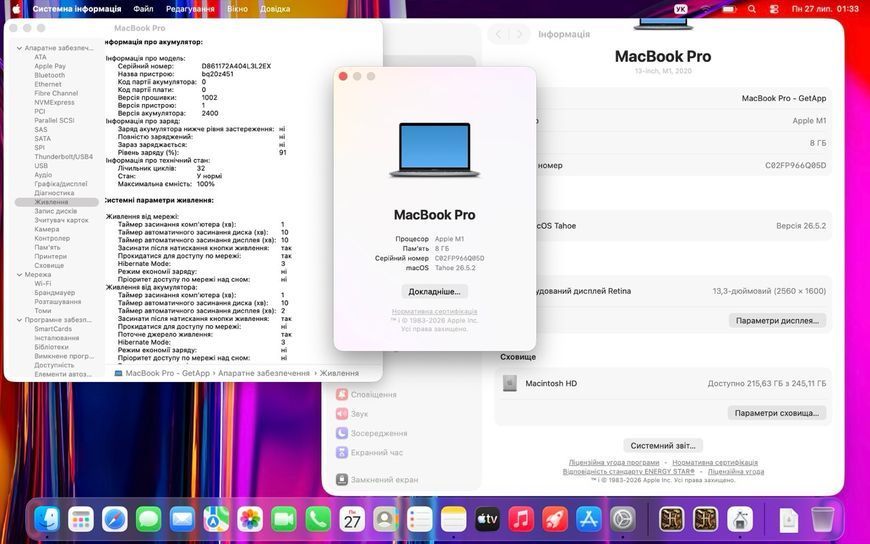Open Звук in Settings sidebar
Screen dimensions: 870x544
(352, 414)
